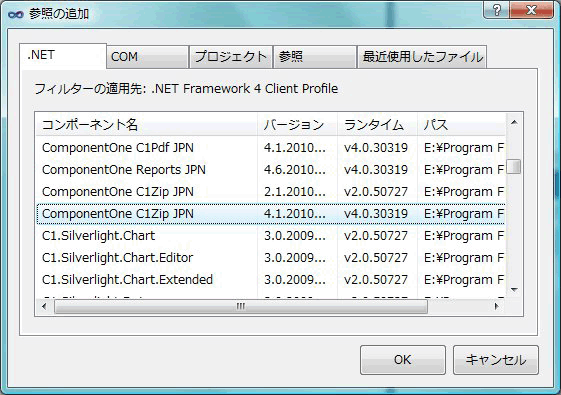Sort by ランタイム column header
This screenshot has width=561, height=395.
click(377, 125)
